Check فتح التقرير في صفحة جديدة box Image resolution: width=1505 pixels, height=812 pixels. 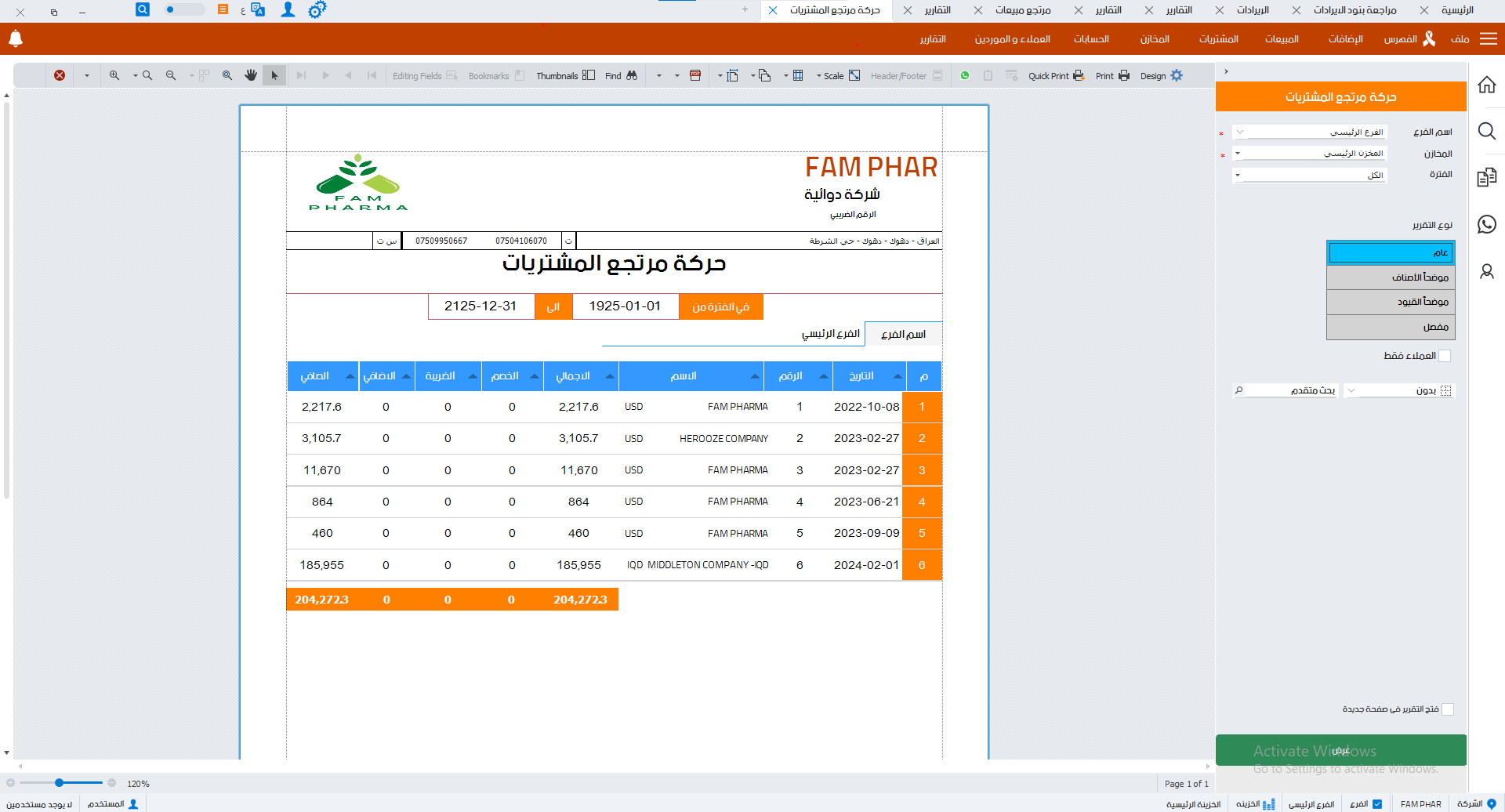(1447, 709)
